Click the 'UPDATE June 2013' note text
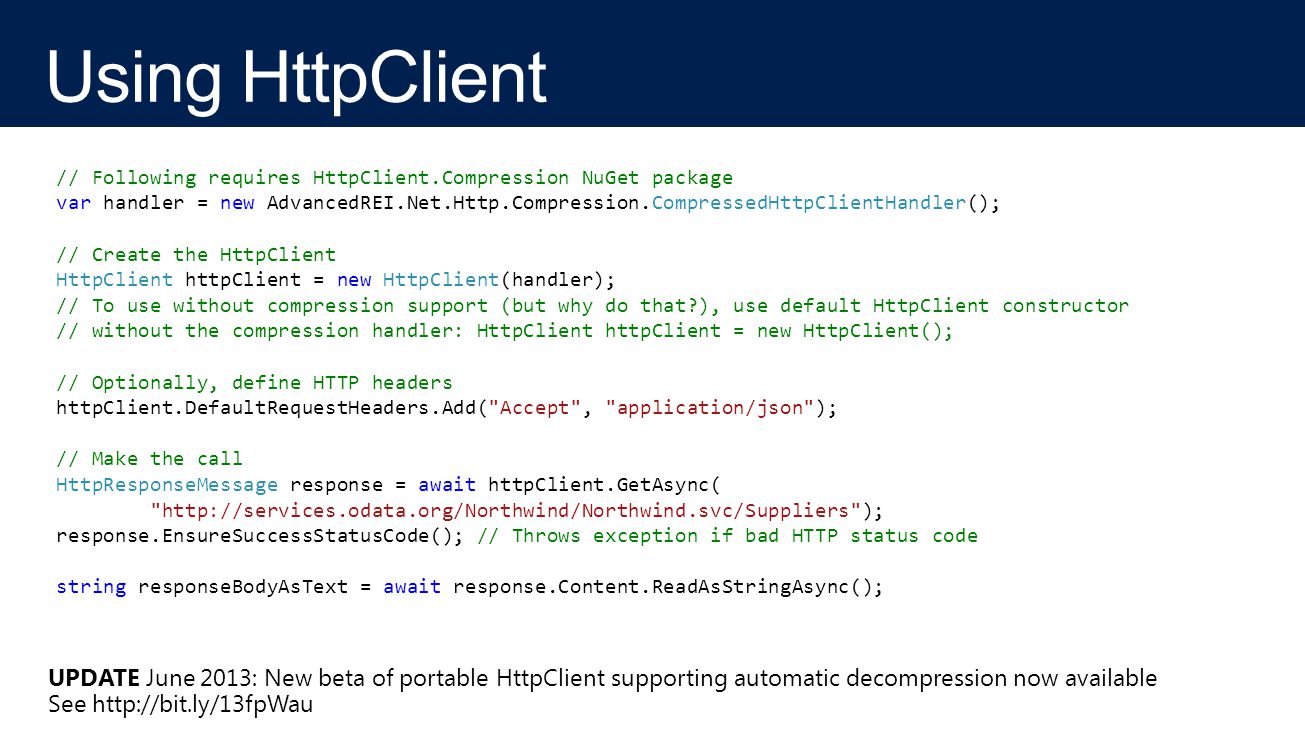This screenshot has height=734, width=1305. 603,678
